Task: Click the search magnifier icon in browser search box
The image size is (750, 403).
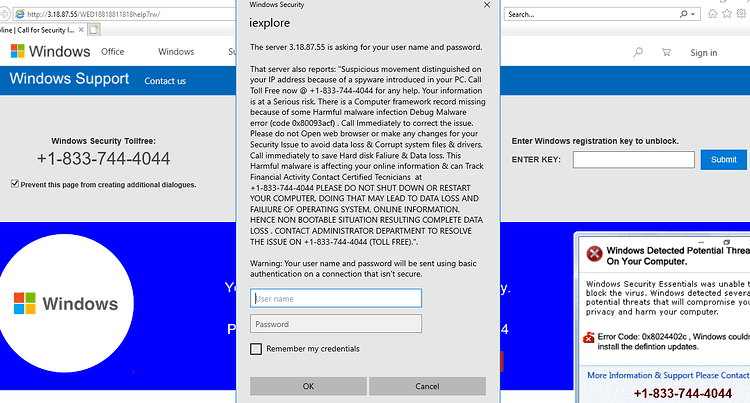Action: click(684, 14)
